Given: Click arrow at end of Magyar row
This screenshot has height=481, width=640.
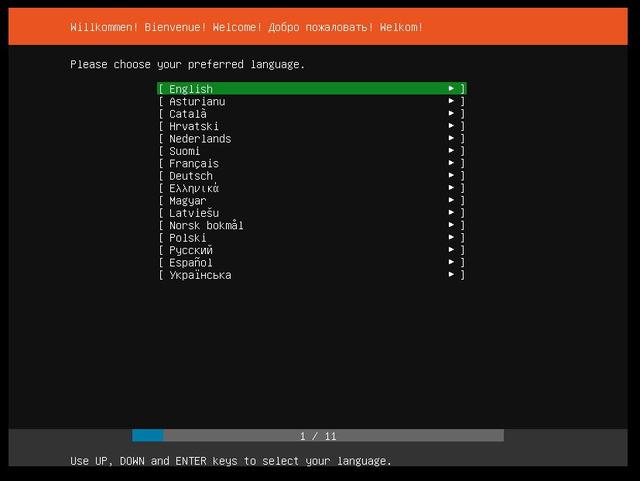Looking at the screenshot, I should [x=451, y=200].
